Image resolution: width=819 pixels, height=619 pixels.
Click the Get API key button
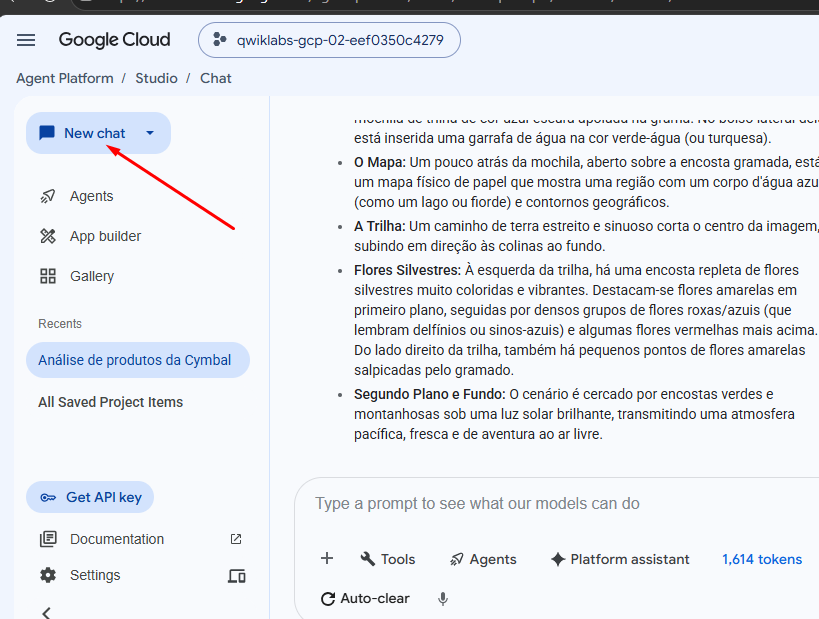pyautogui.click(x=90, y=497)
